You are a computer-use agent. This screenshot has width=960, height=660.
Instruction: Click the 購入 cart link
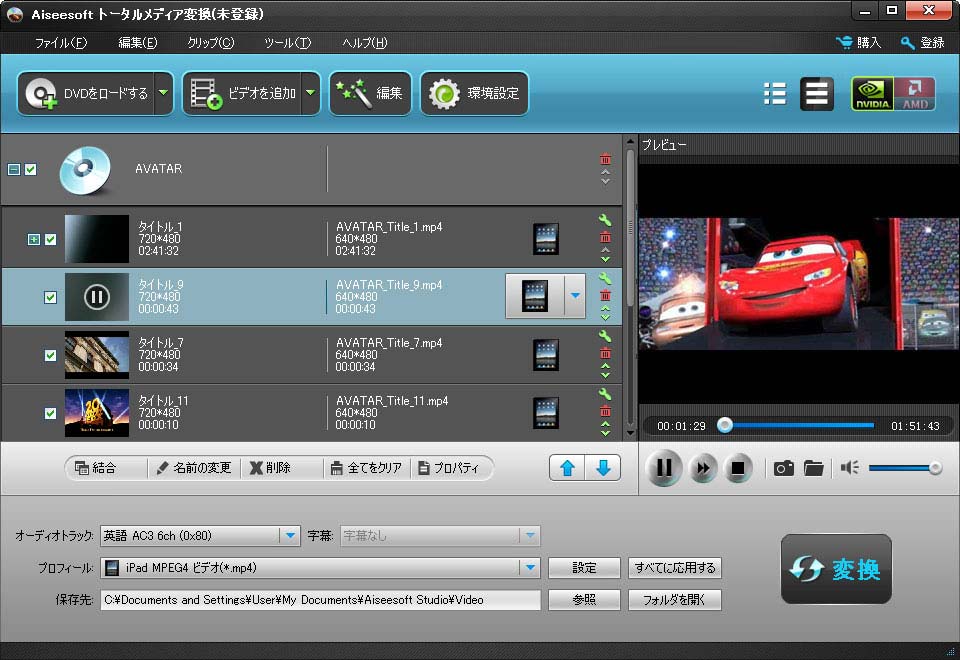(858, 42)
